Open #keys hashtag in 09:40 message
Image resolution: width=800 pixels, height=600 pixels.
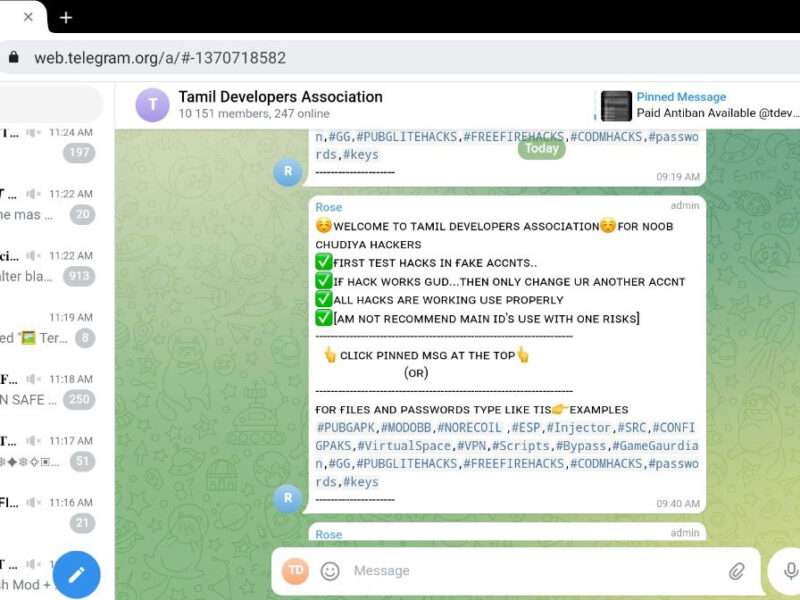pyautogui.click(x=361, y=482)
